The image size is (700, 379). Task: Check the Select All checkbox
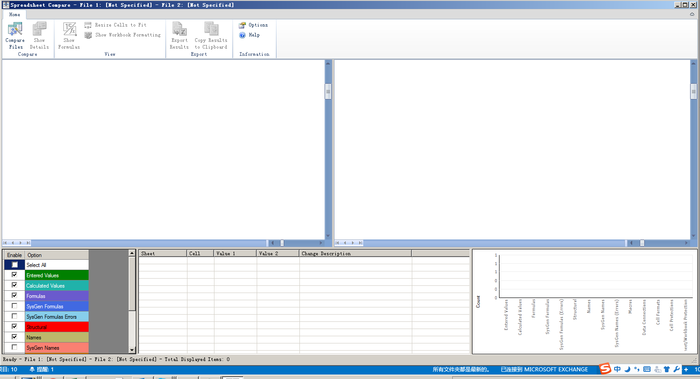point(14,265)
